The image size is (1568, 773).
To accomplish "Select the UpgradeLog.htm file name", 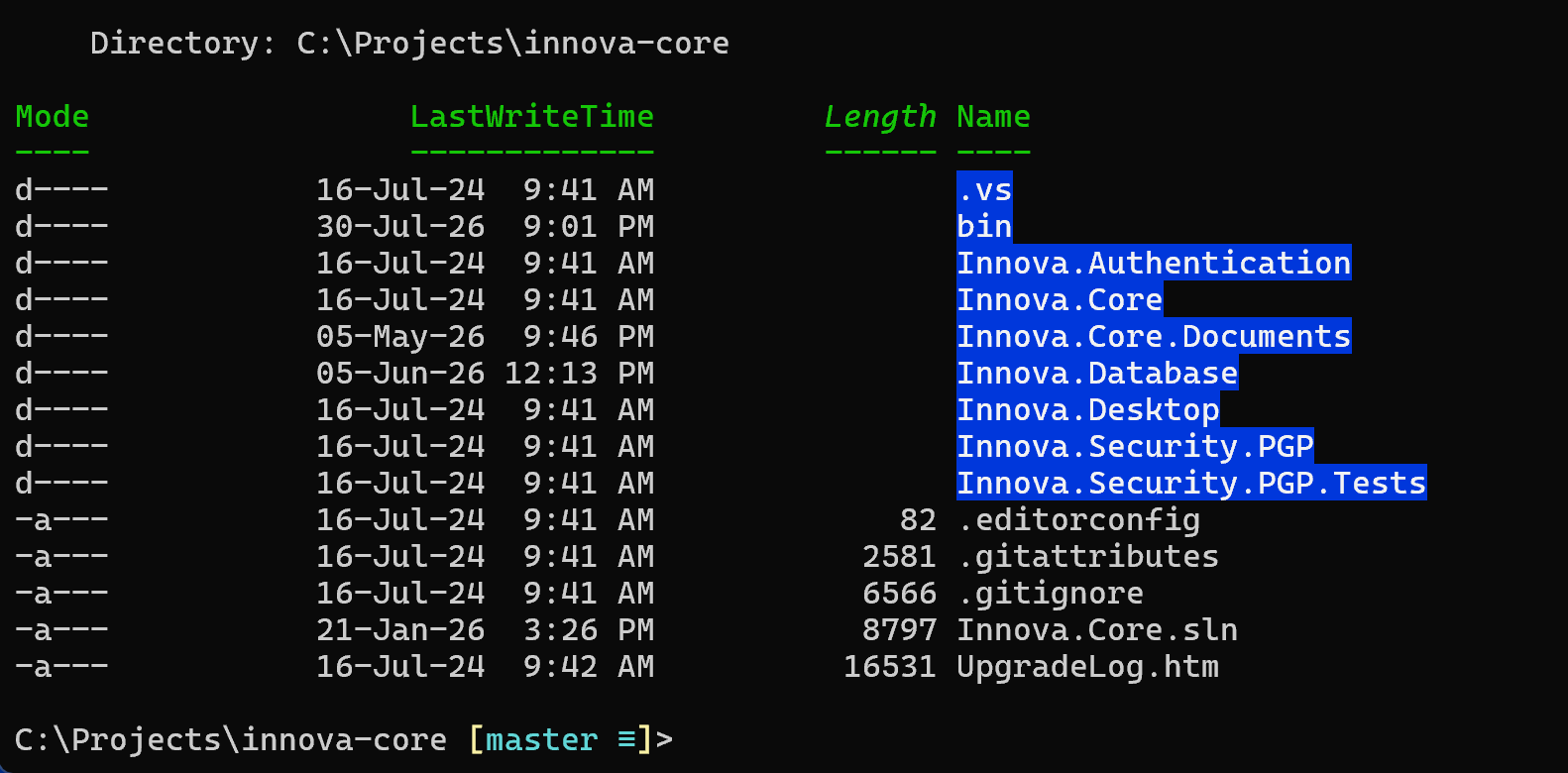I will tap(1088, 666).
